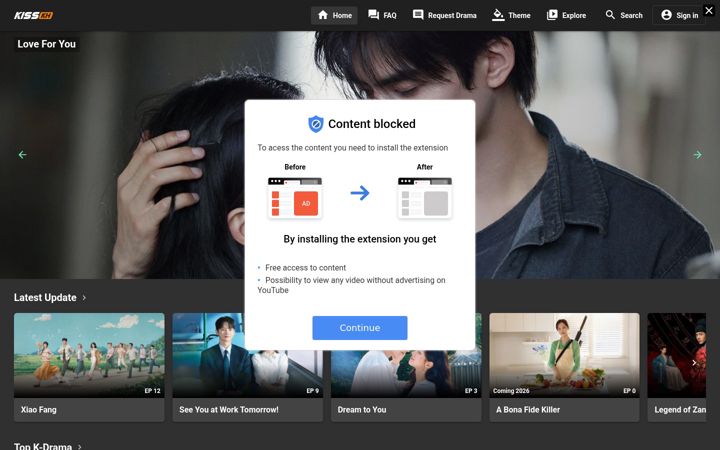
Task: Click the KissKH logo
Action: coord(34,16)
